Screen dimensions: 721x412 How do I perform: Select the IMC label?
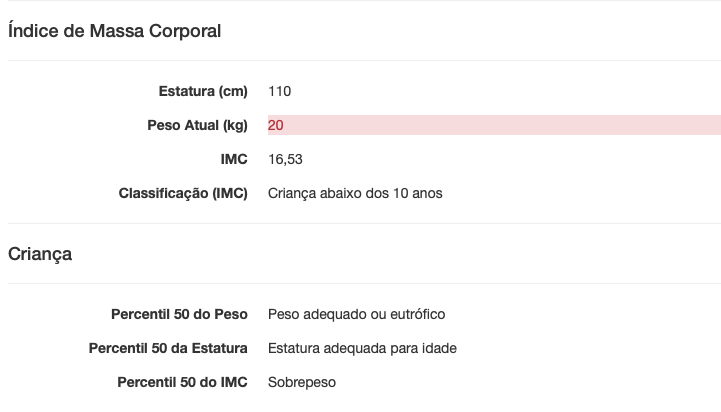(x=234, y=159)
